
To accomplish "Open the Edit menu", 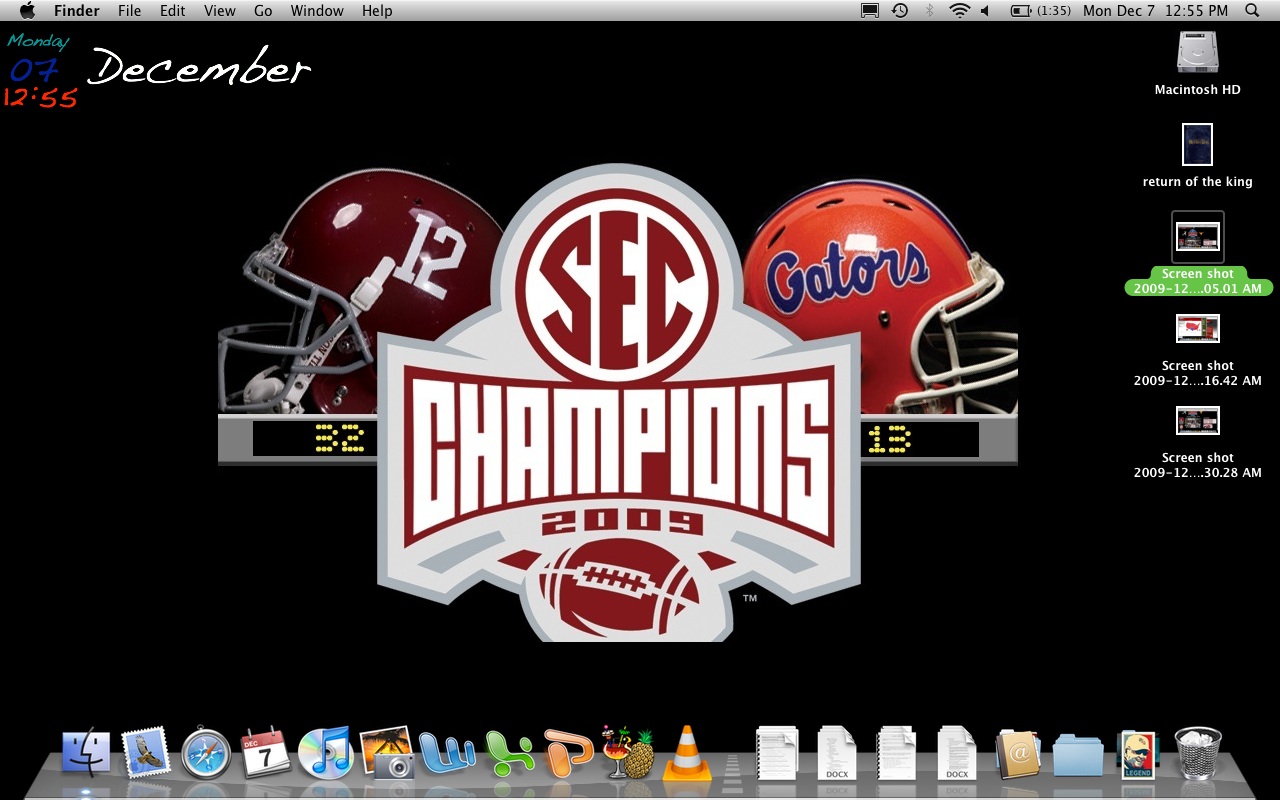I will (173, 11).
